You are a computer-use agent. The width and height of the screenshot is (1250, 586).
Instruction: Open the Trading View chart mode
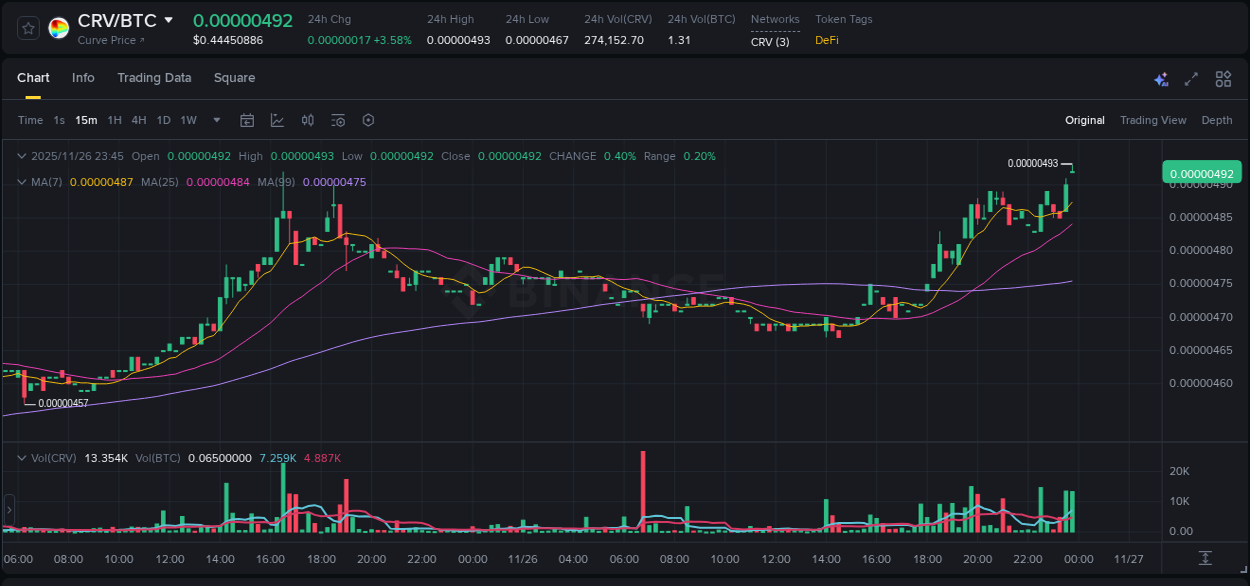(1153, 120)
